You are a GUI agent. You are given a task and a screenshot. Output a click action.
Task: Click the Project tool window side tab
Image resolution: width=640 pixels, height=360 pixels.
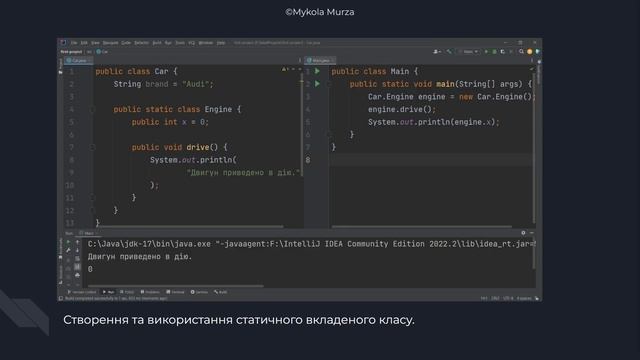[x=60, y=66]
